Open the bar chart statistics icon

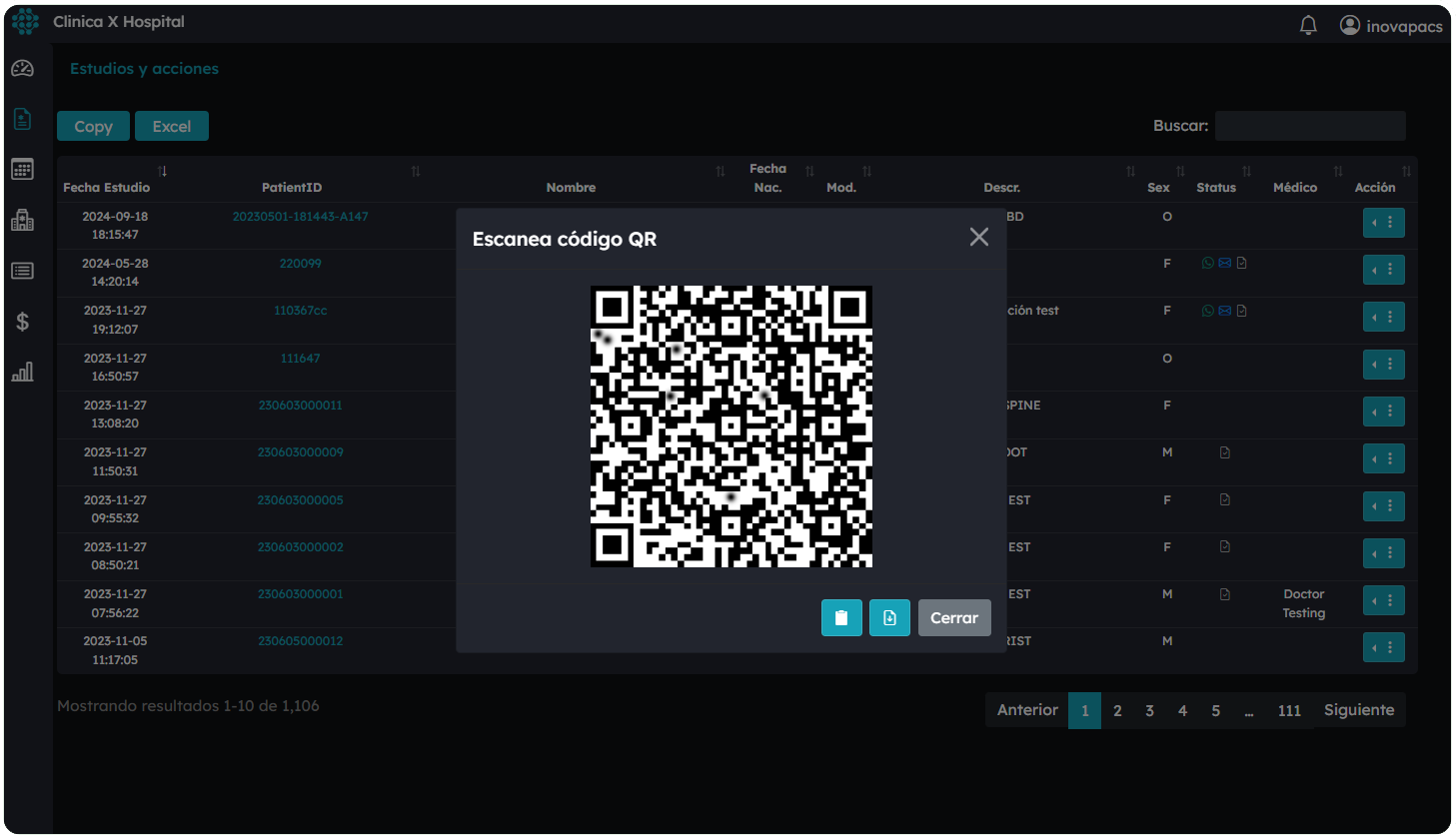coord(22,372)
